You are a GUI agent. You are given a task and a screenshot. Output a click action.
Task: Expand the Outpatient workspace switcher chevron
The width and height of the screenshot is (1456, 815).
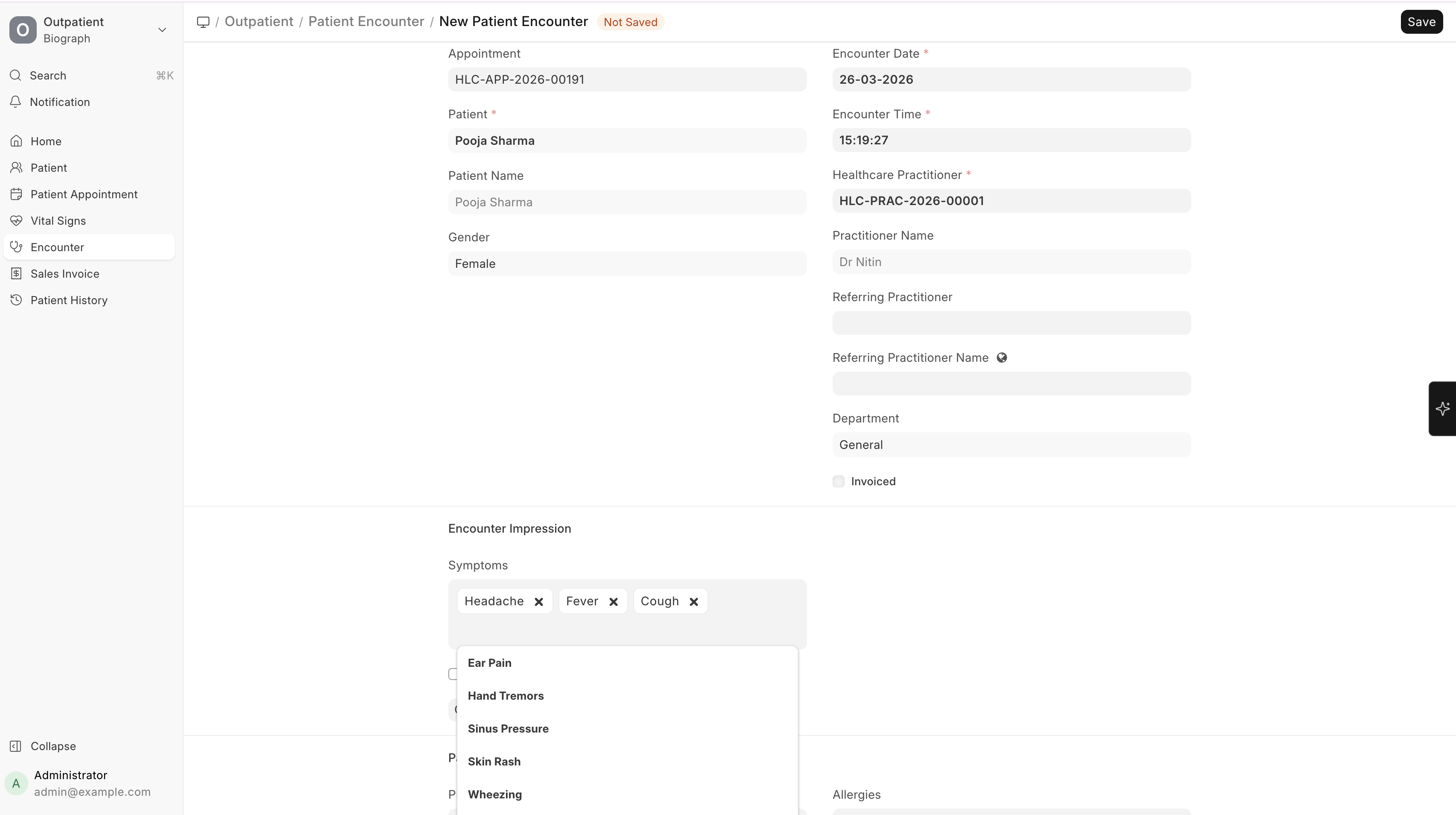pyautogui.click(x=162, y=30)
